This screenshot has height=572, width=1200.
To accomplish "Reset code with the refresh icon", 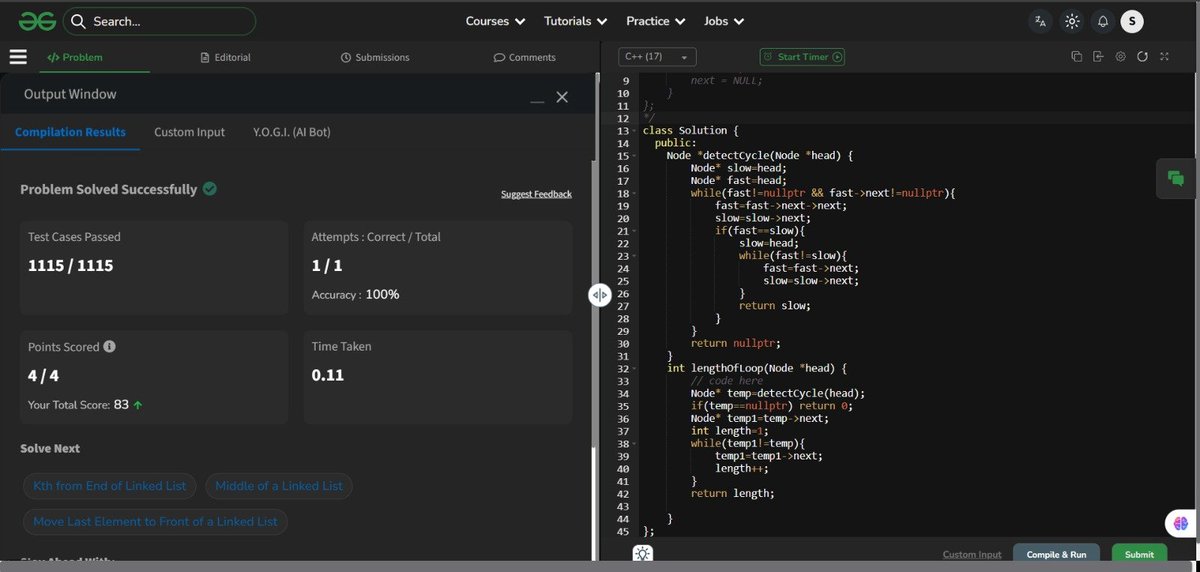I will click(1142, 57).
